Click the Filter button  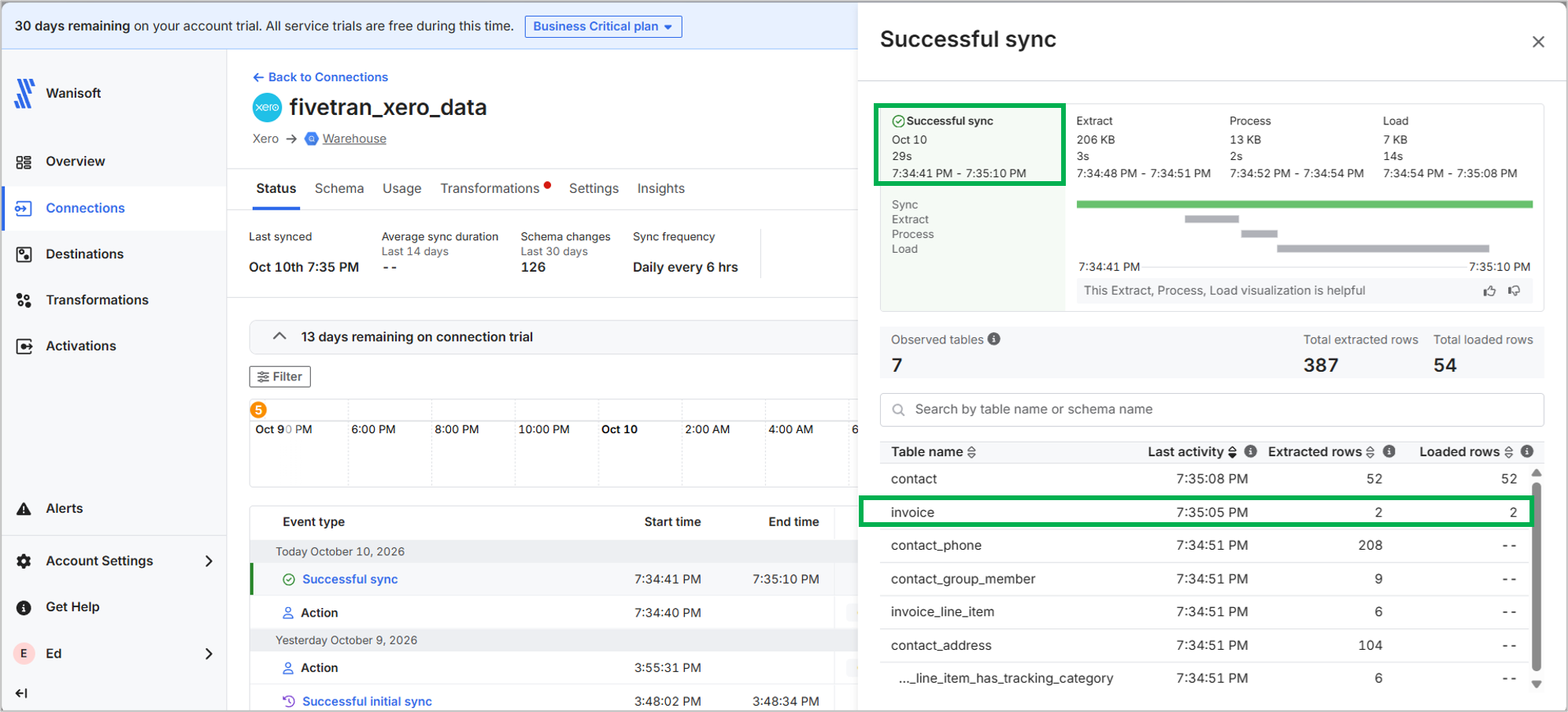click(280, 376)
